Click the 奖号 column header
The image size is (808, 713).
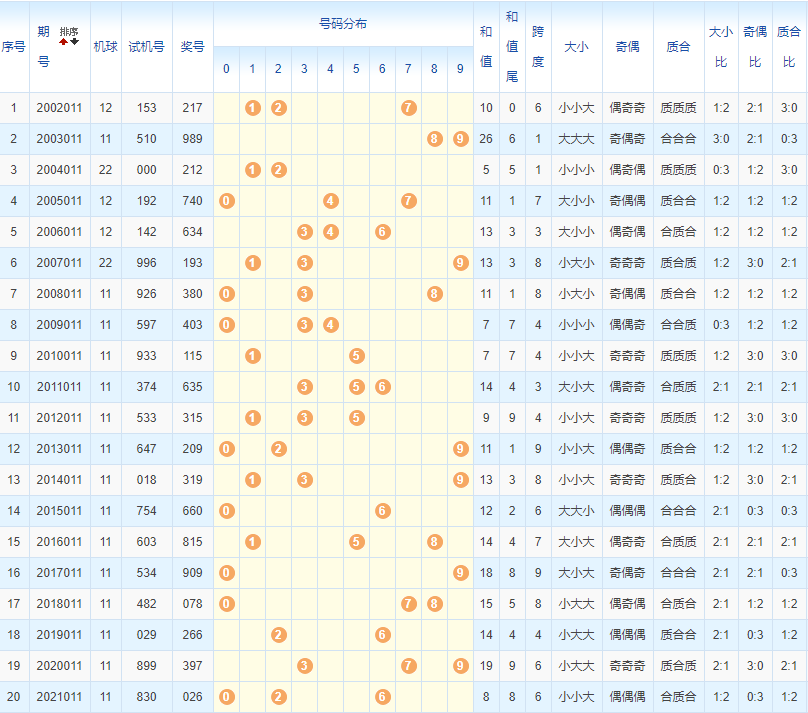click(192, 46)
